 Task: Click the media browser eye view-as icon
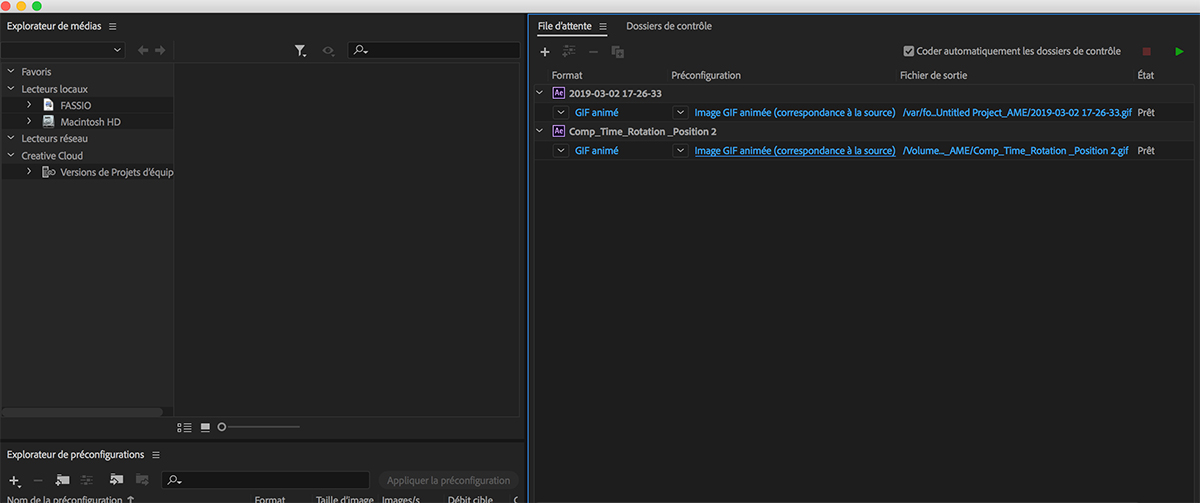(x=328, y=50)
